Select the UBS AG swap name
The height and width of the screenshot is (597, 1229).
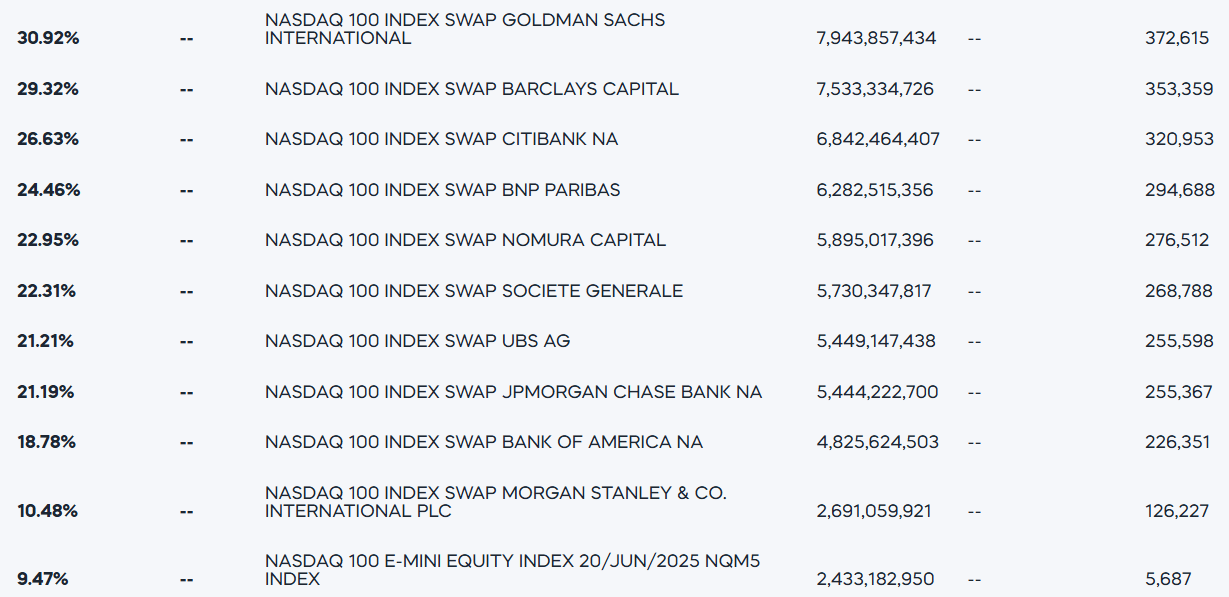click(417, 341)
